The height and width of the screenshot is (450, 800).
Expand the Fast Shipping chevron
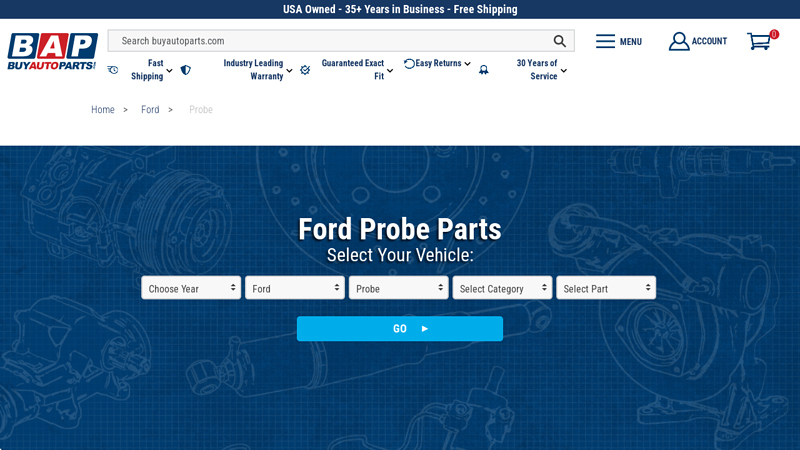[x=169, y=70]
